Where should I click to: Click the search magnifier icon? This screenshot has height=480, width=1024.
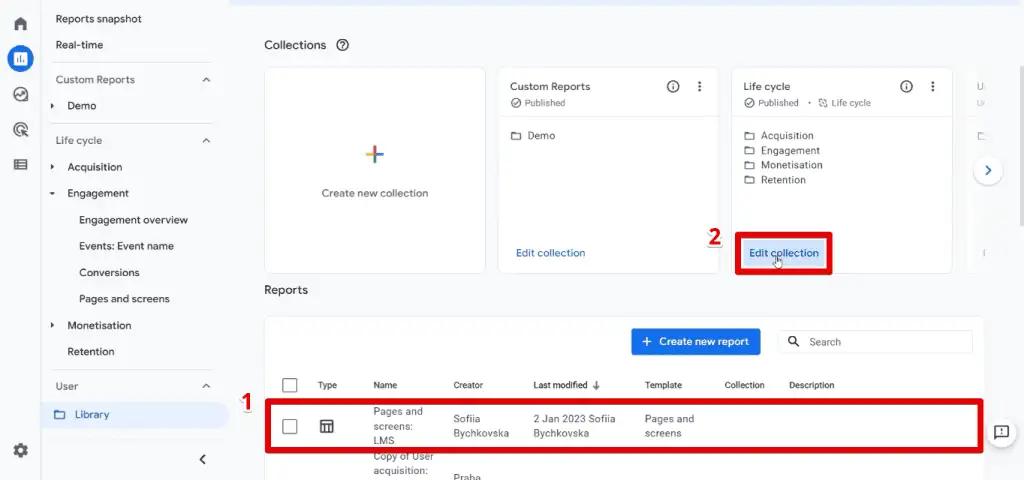(793, 341)
